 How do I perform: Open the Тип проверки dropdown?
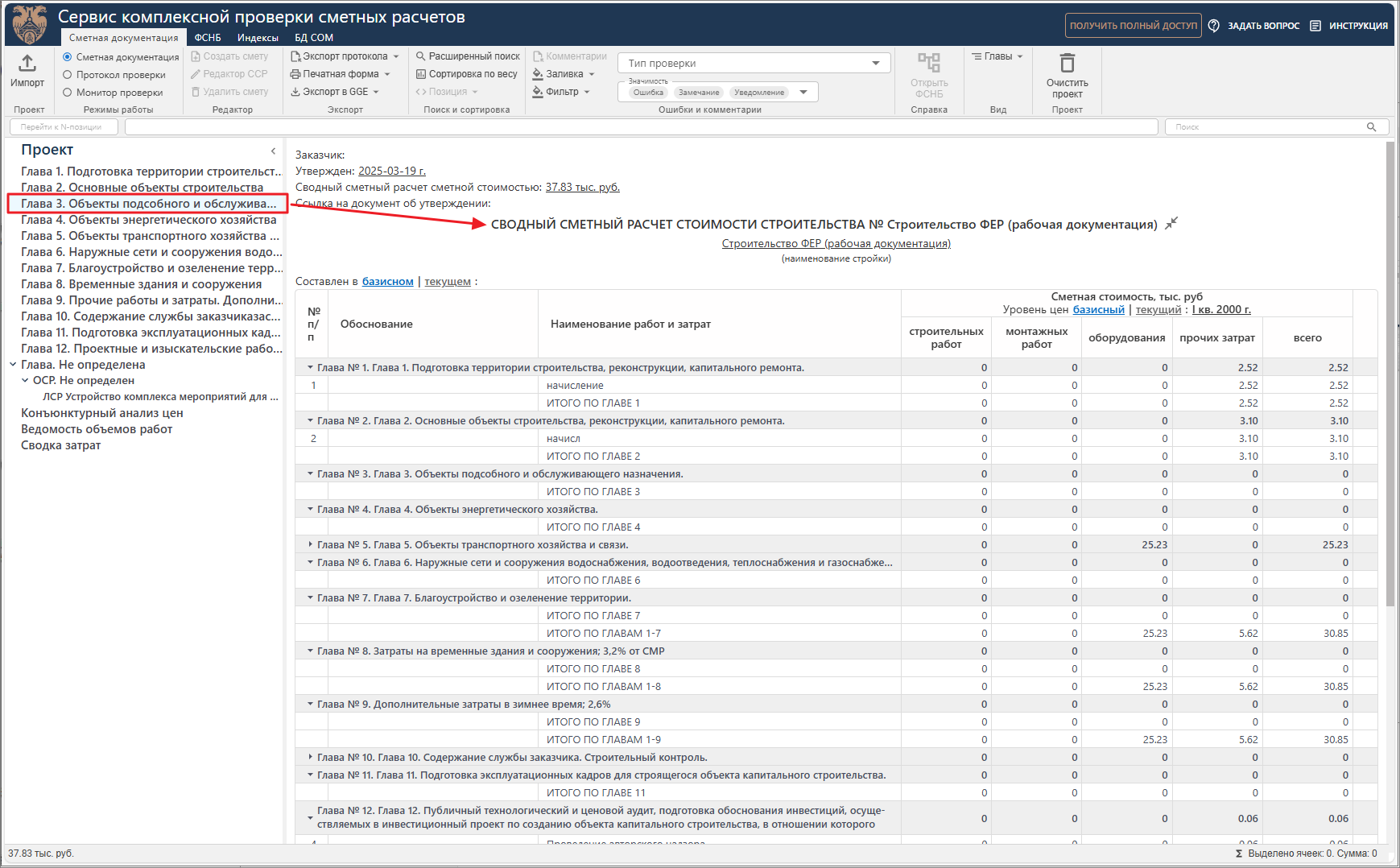pyautogui.click(x=875, y=64)
